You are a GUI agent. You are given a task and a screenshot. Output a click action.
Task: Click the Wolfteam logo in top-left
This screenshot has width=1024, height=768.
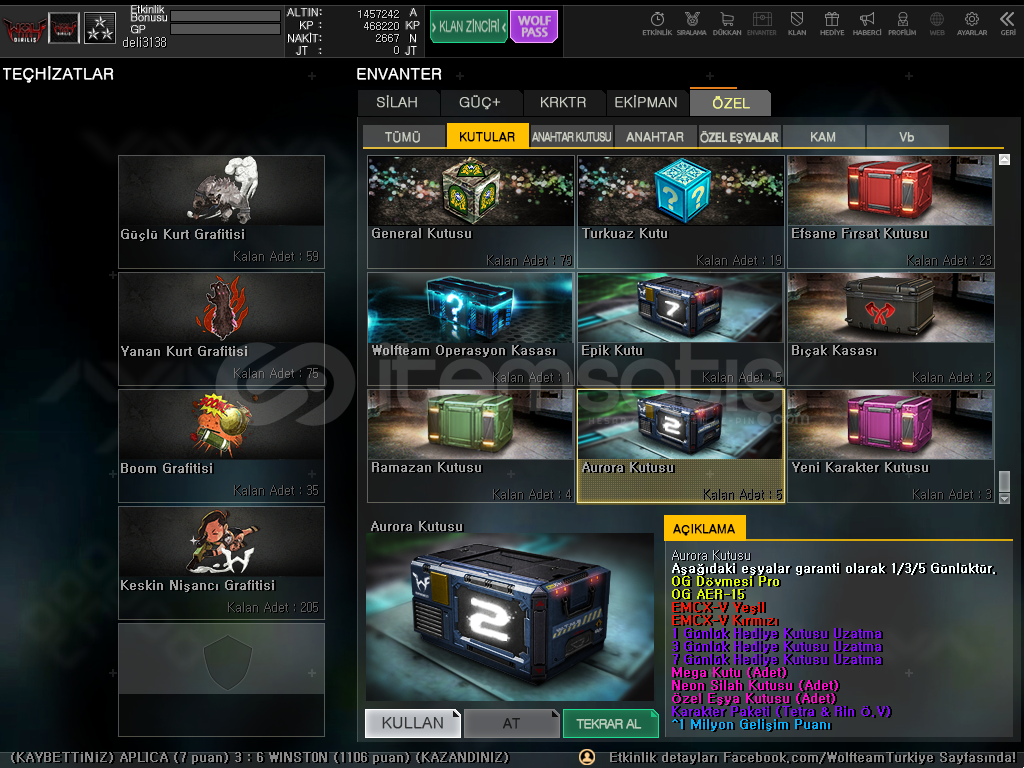coord(24,29)
